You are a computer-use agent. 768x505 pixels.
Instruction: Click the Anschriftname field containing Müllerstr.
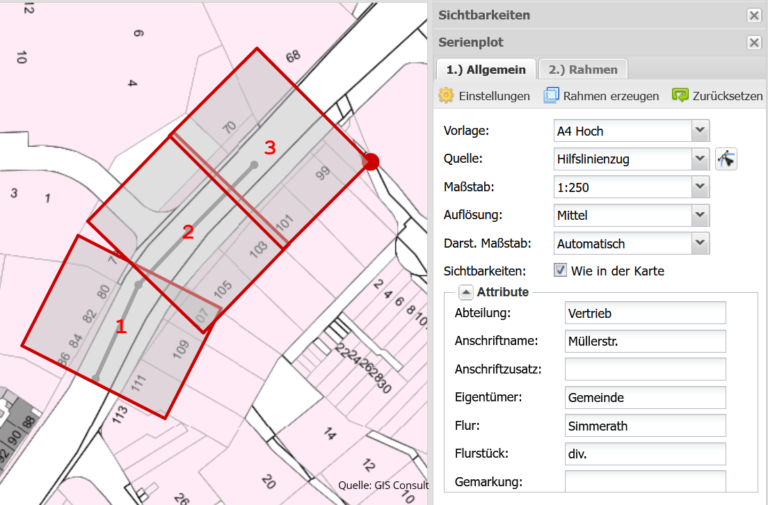[x=644, y=342]
